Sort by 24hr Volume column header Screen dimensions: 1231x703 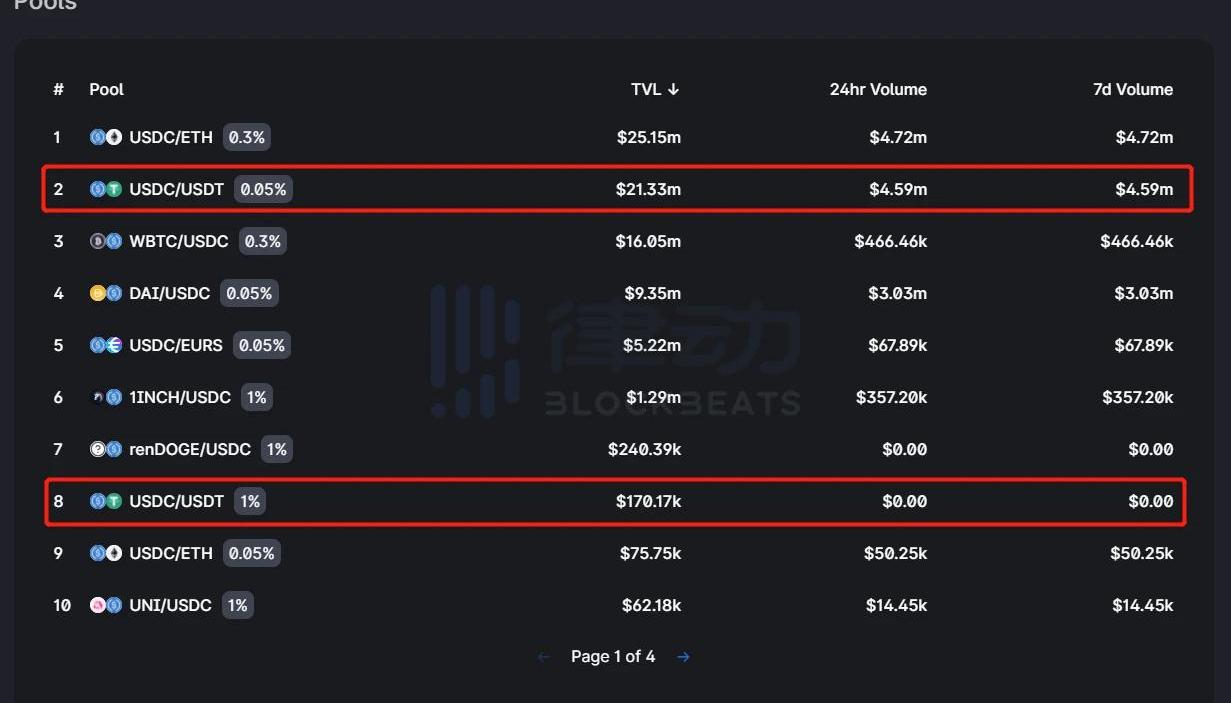[x=878, y=89]
